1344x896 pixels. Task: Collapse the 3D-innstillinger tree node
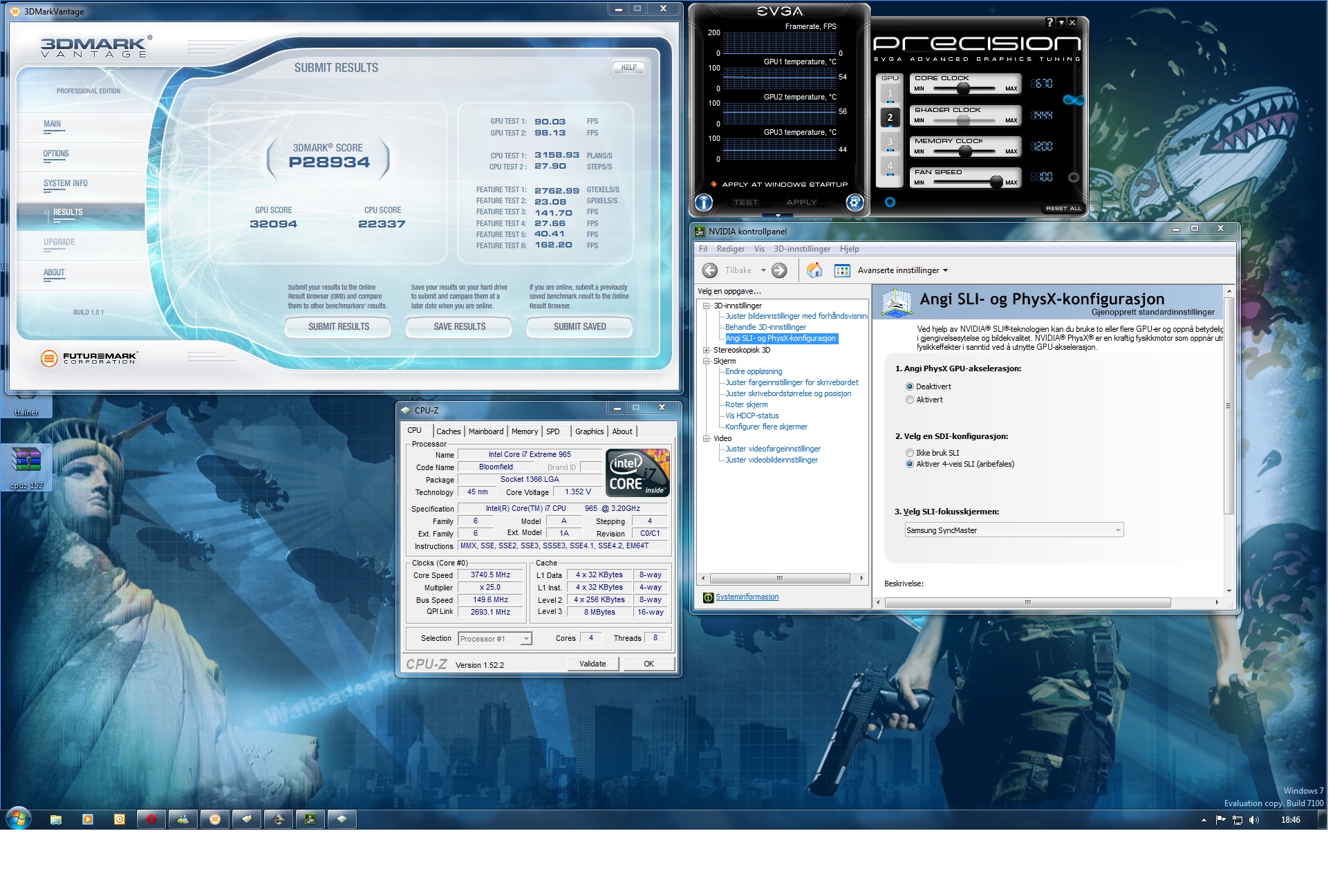click(x=707, y=306)
